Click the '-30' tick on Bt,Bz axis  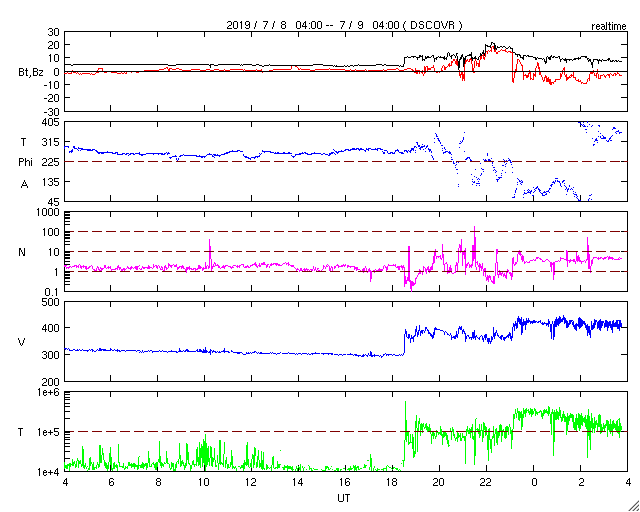click(51, 112)
